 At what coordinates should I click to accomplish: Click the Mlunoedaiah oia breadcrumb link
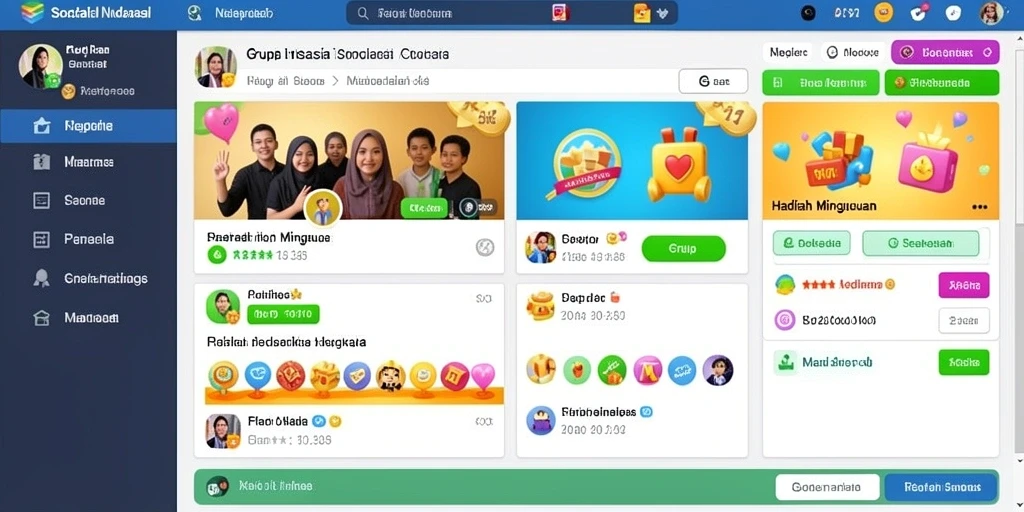[387, 82]
